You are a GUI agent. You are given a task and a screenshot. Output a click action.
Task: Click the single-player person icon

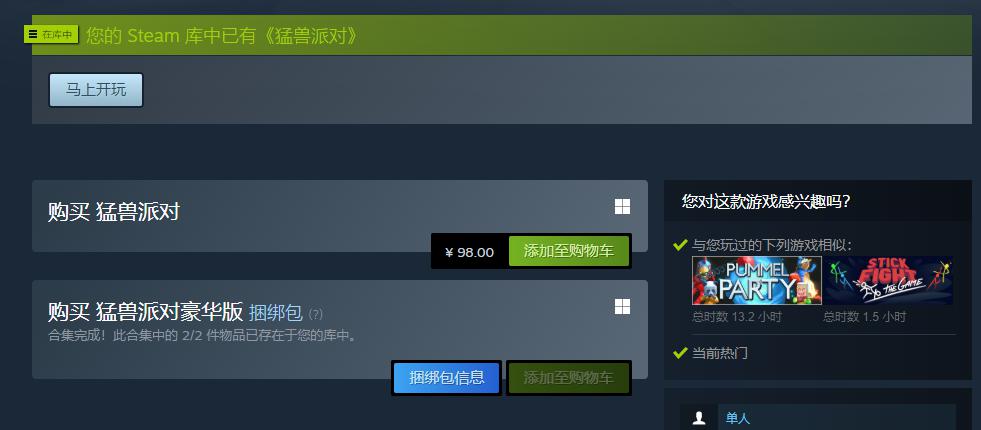coord(699,417)
